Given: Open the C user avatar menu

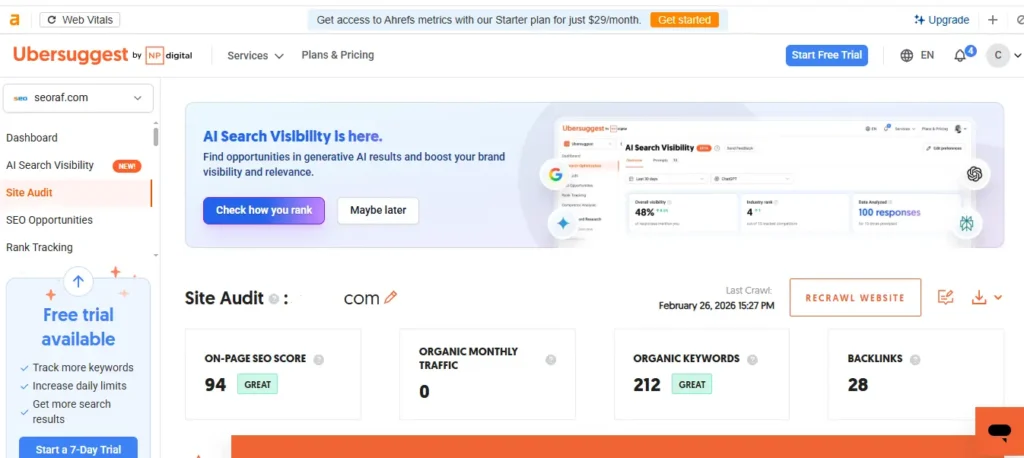Looking at the screenshot, I should [997, 56].
